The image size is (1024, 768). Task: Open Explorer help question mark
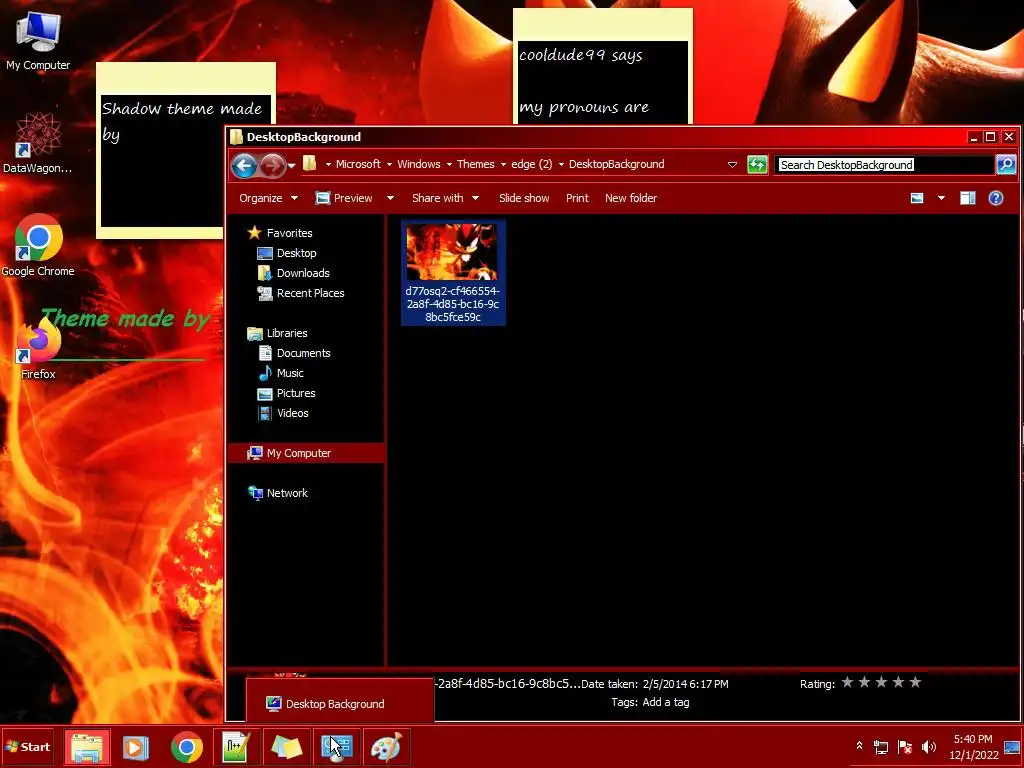(995, 198)
